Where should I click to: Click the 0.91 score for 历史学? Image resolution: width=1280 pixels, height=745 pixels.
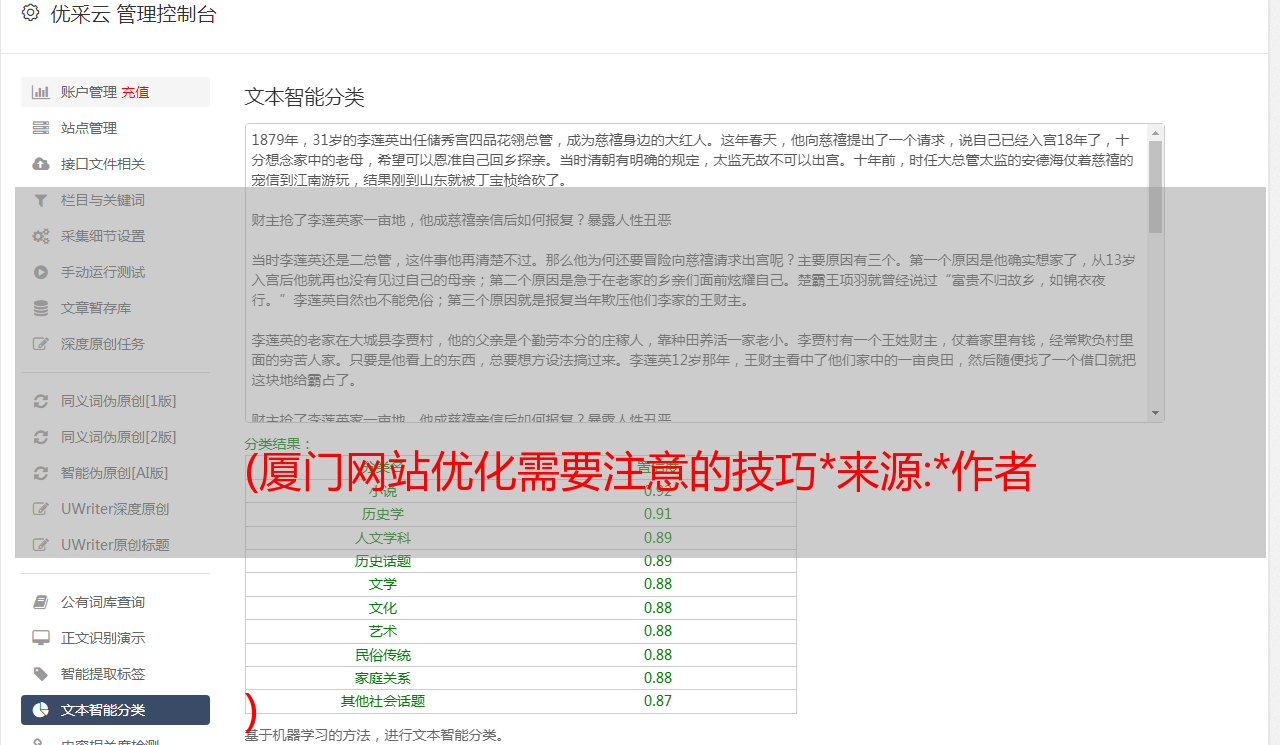click(658, 514)
